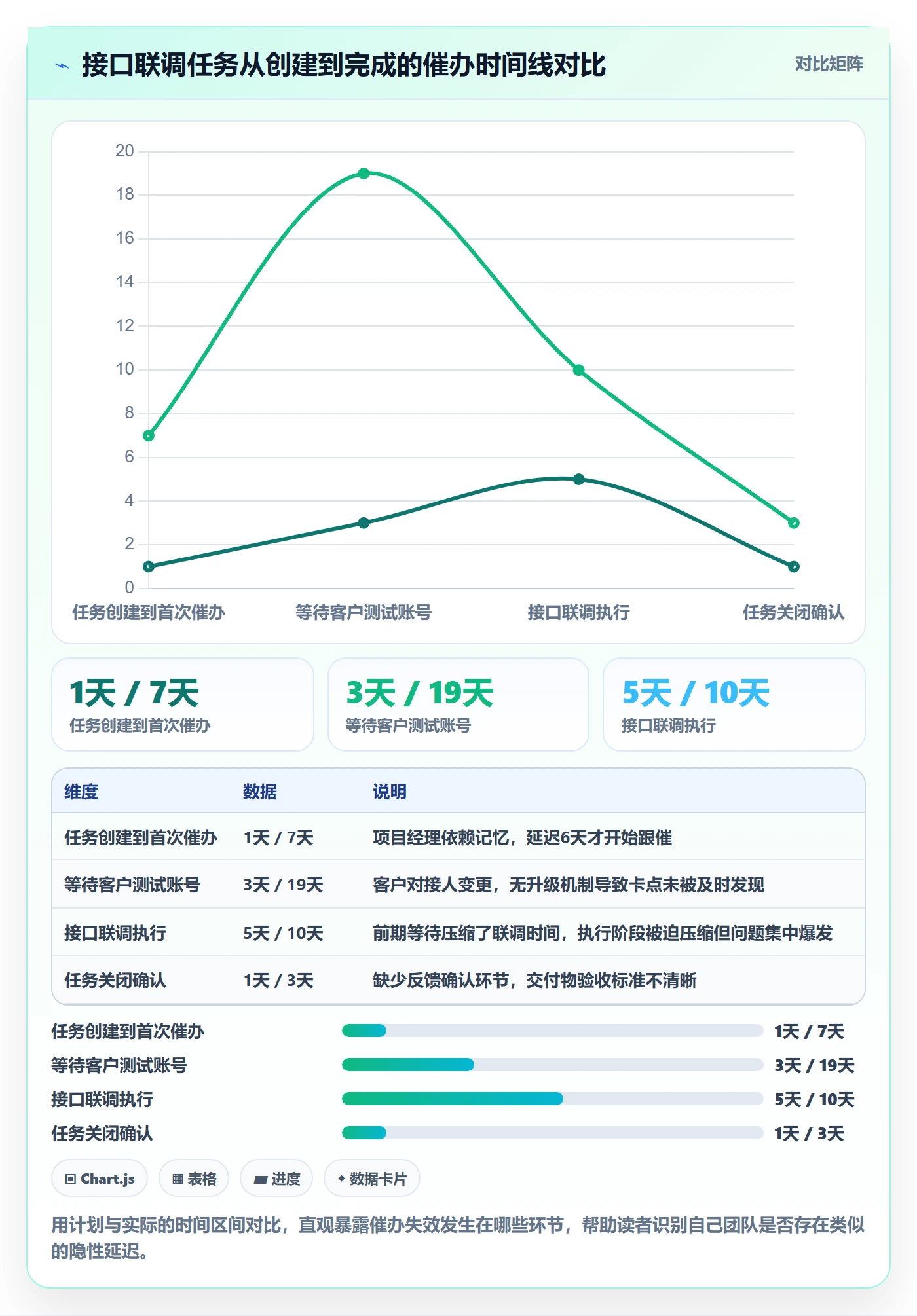
Task: Click the 3天 / 19天 summary card
Action: pyautogui.click(x=458, y=704)
